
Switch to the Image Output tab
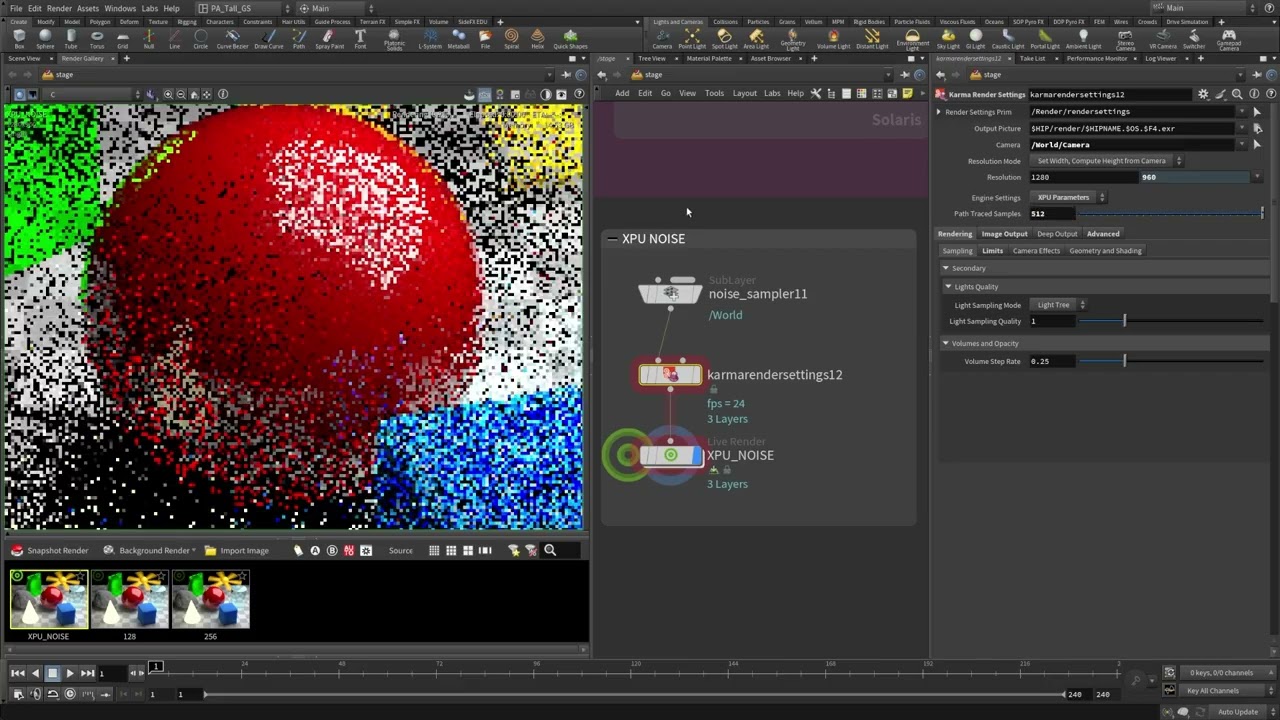click(1004, 234)
